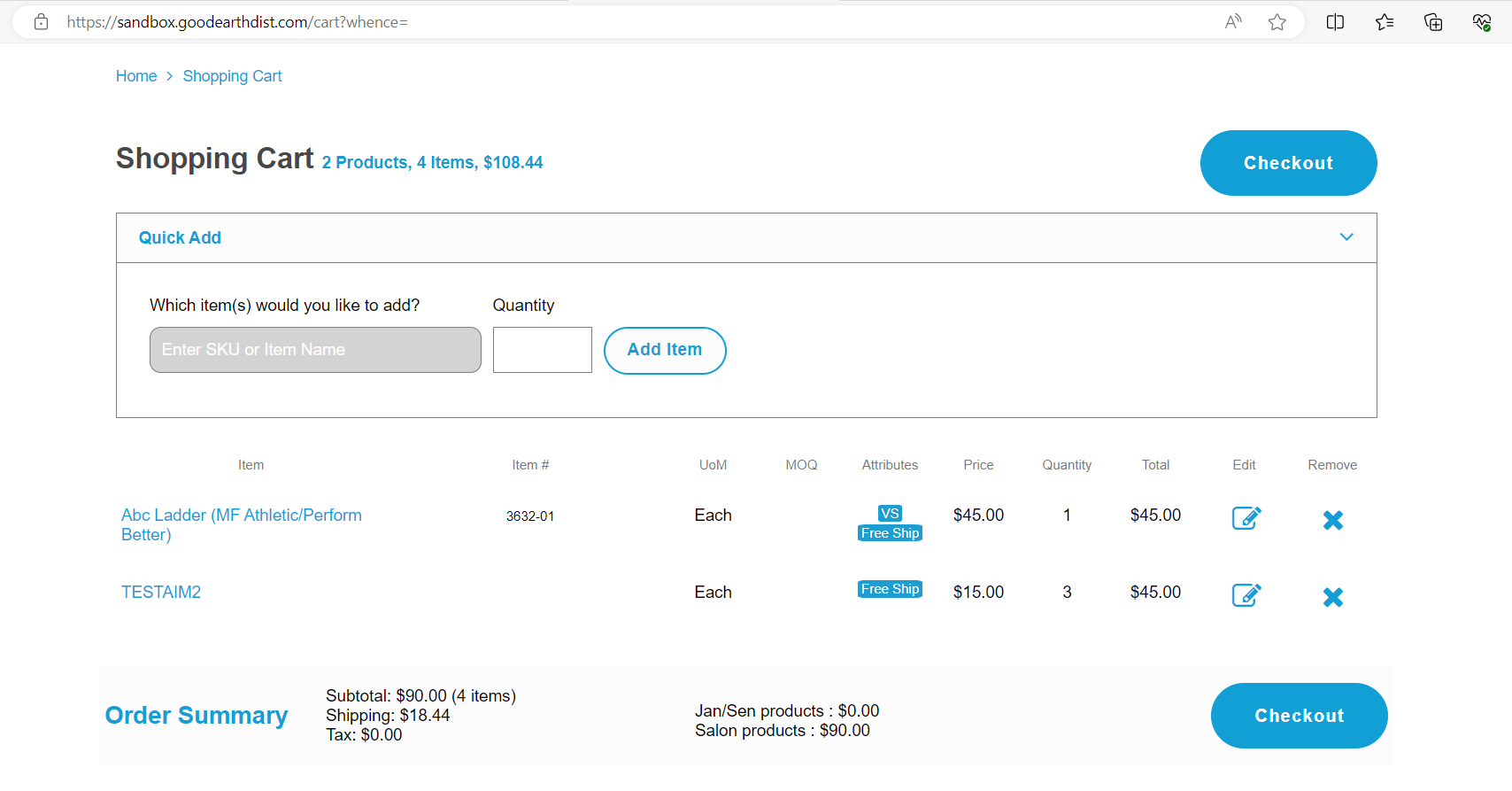View site info via lock icon
This screenshot has height=791, width=1512.
[x=41, y=22]
